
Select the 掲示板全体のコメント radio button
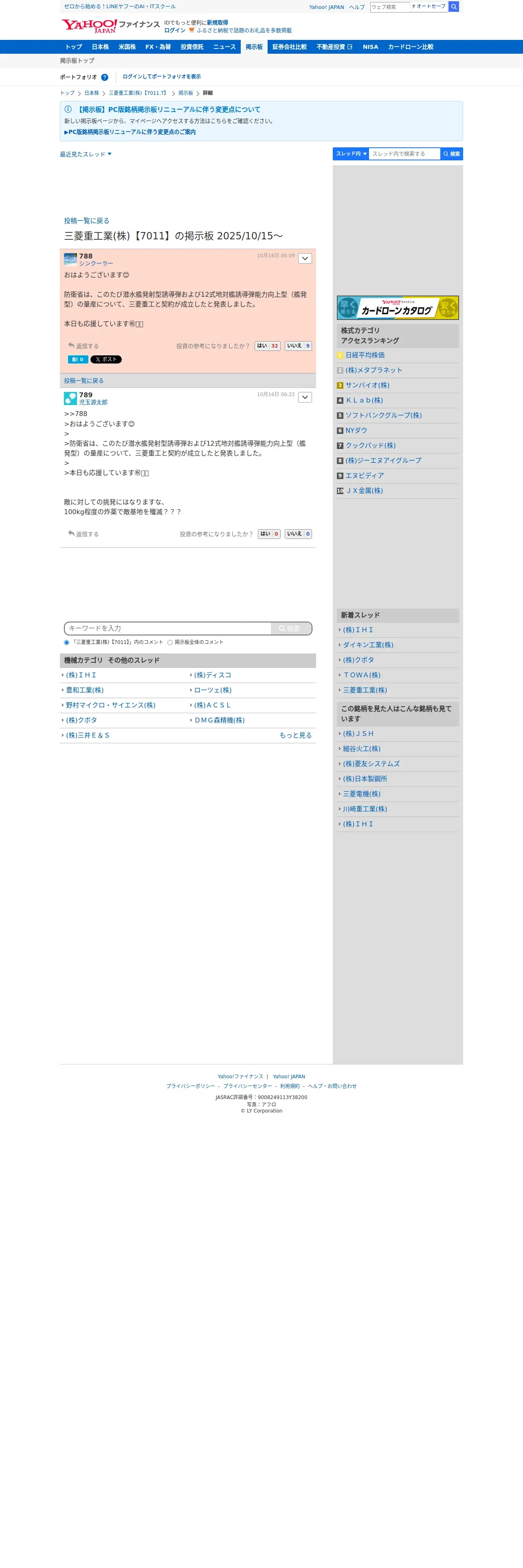click(x=170, y=643)
